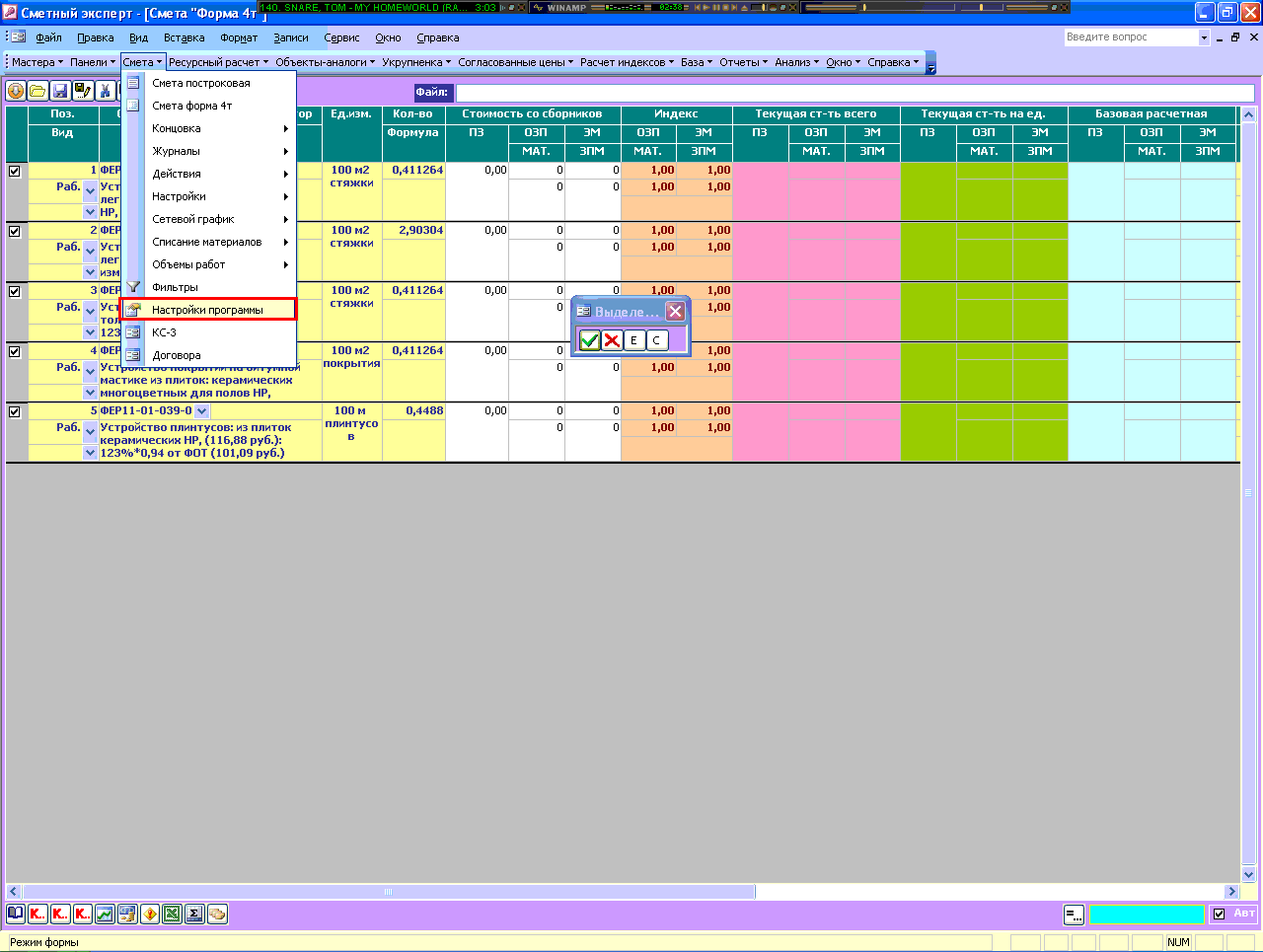This screenshot has height=952, width=1263.
Task: Select 'Настройки программы' menu entry
Action: point(207,310)
